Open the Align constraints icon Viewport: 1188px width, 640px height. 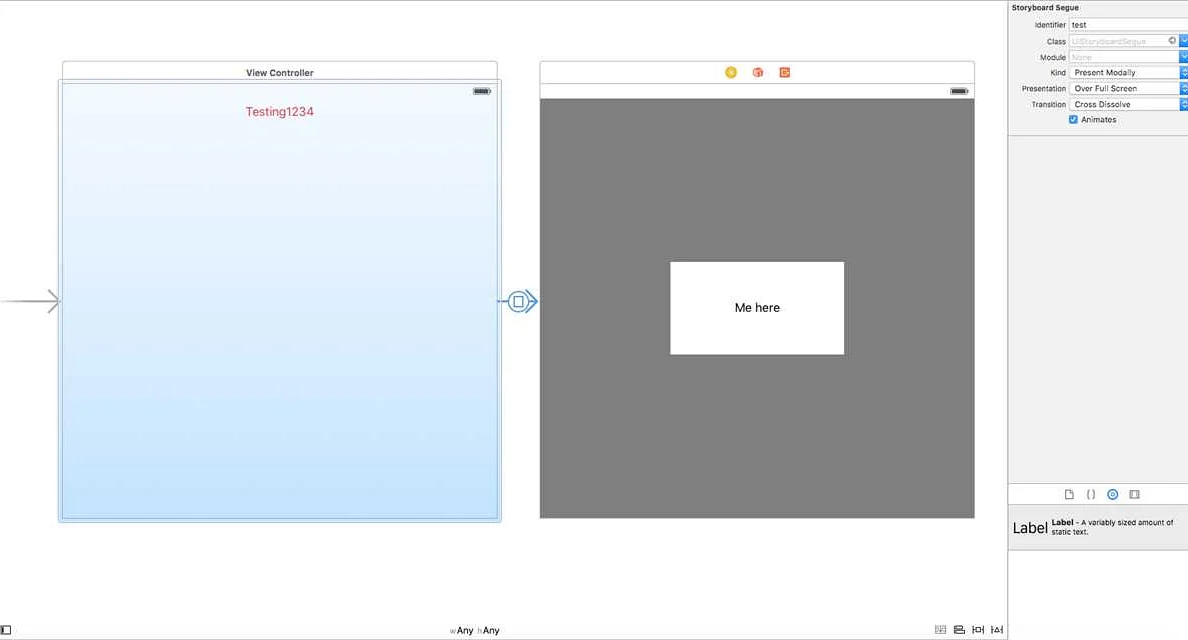pyautogui.click(x=958, y=629)
